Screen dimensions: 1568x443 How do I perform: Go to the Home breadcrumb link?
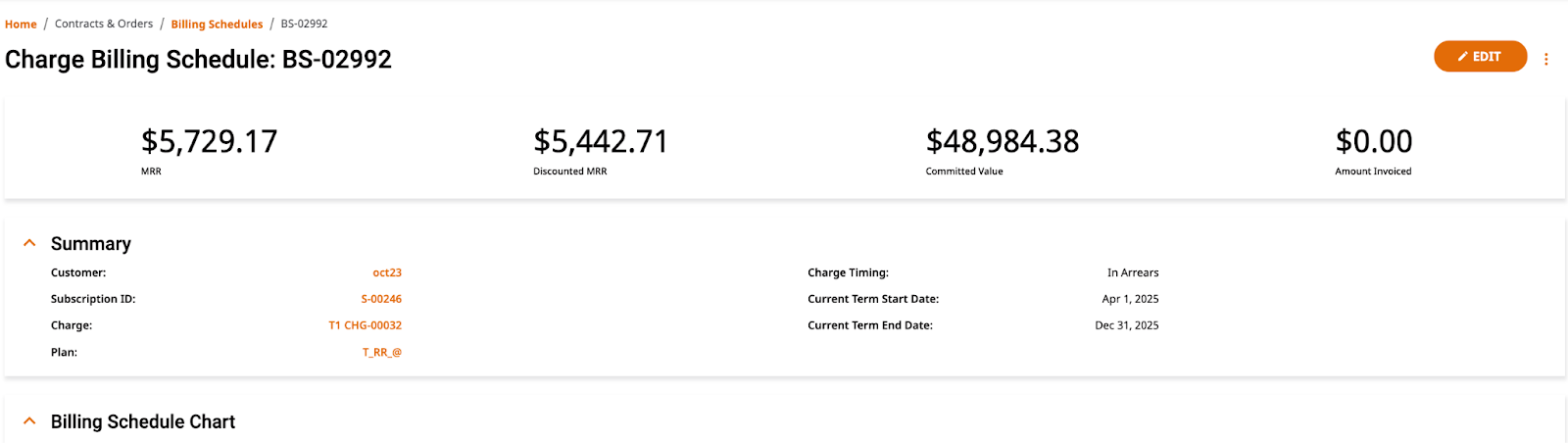pyautogui.click(x=21, y=24)
